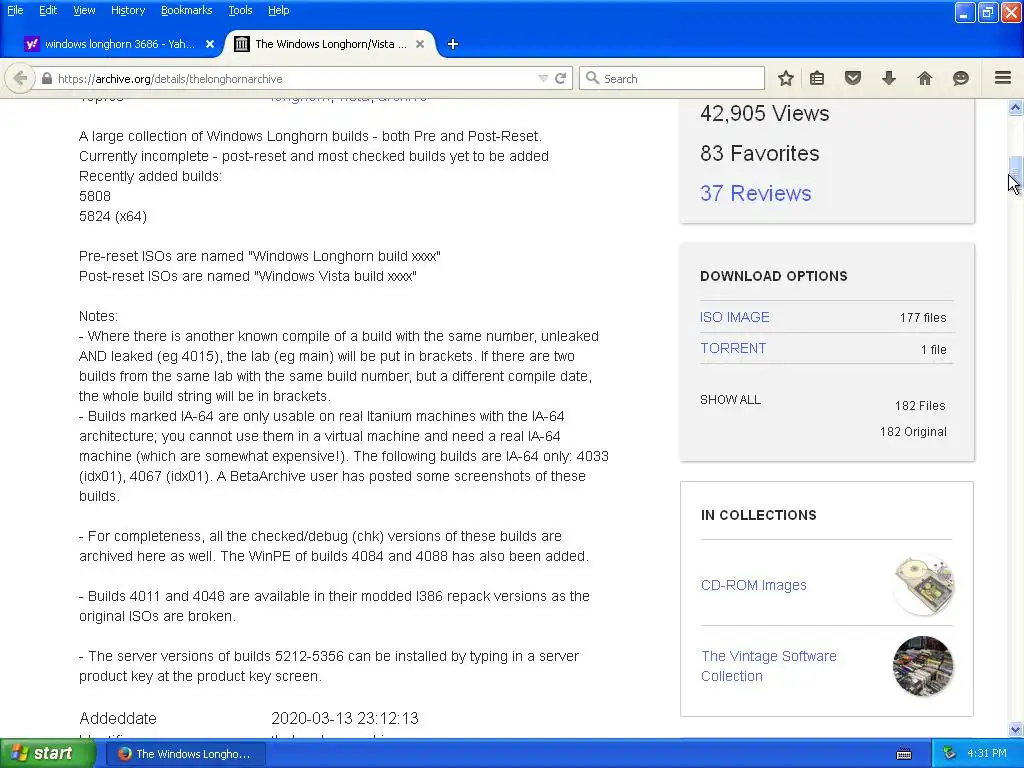Click the Addeddate label

pyautogui.click(x=118, y=718)
